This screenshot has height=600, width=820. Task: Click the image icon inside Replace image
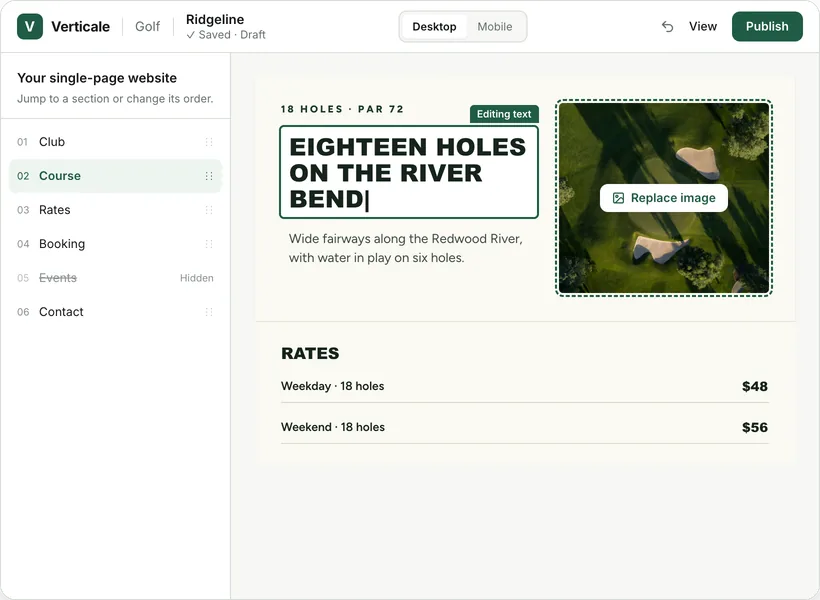pyautogui.click(x=618, y=198)
